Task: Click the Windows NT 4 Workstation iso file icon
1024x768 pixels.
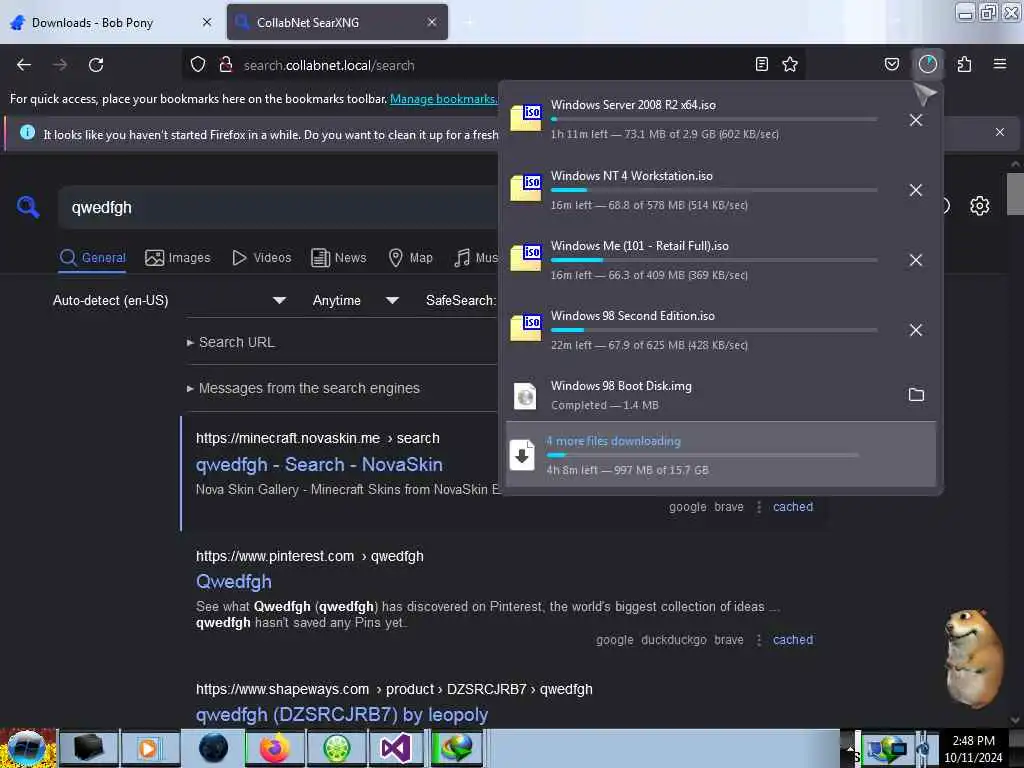Action: click(x=526, y=187)
